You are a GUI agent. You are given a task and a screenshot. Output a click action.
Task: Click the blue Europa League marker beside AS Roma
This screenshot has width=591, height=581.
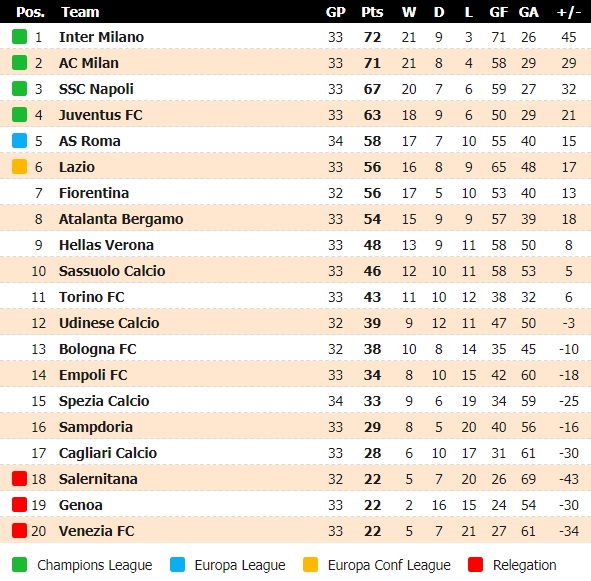[19, 141]
